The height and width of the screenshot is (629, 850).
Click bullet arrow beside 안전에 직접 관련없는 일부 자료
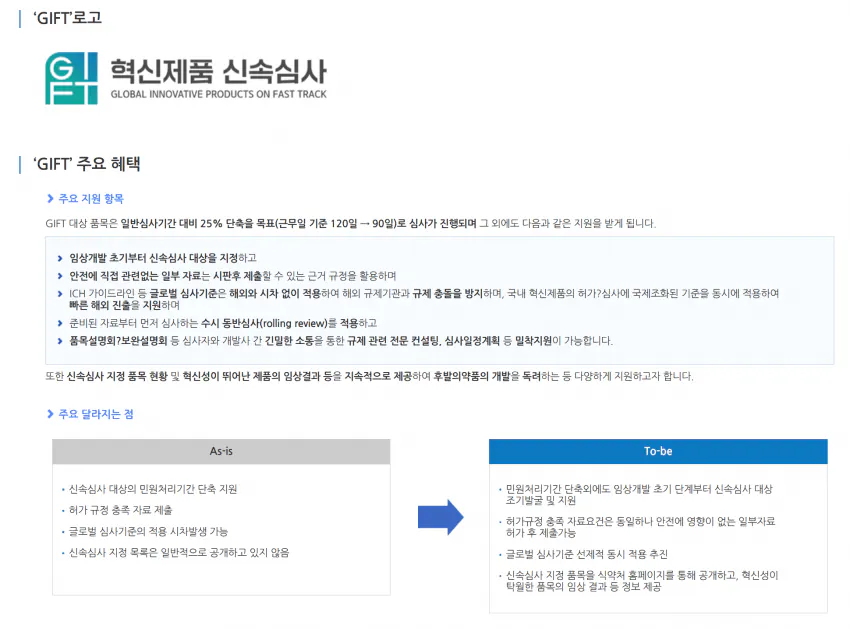click(60, 277)
